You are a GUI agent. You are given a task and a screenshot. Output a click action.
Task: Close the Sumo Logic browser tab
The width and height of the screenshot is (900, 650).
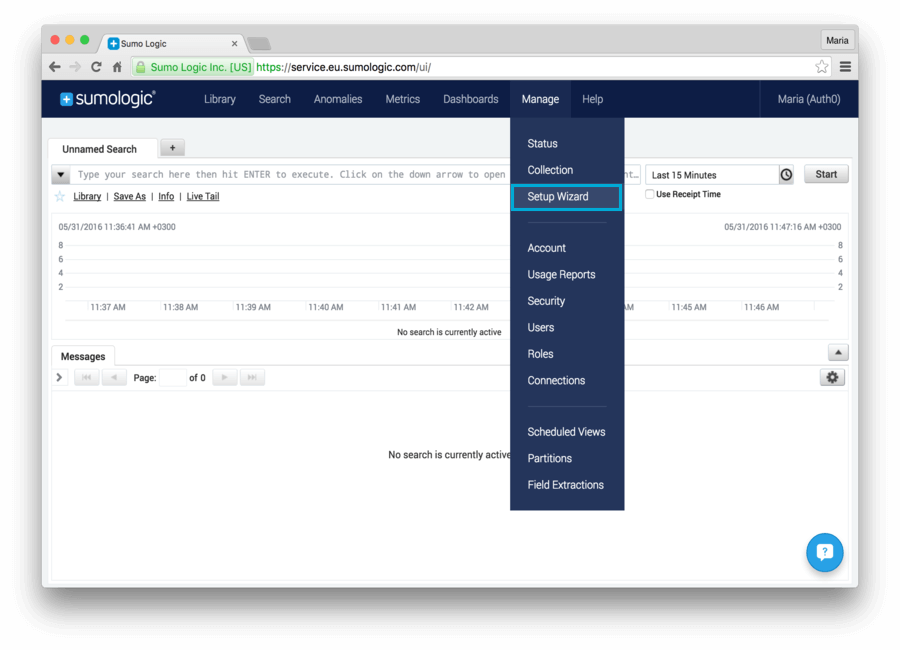click(234, 44)
